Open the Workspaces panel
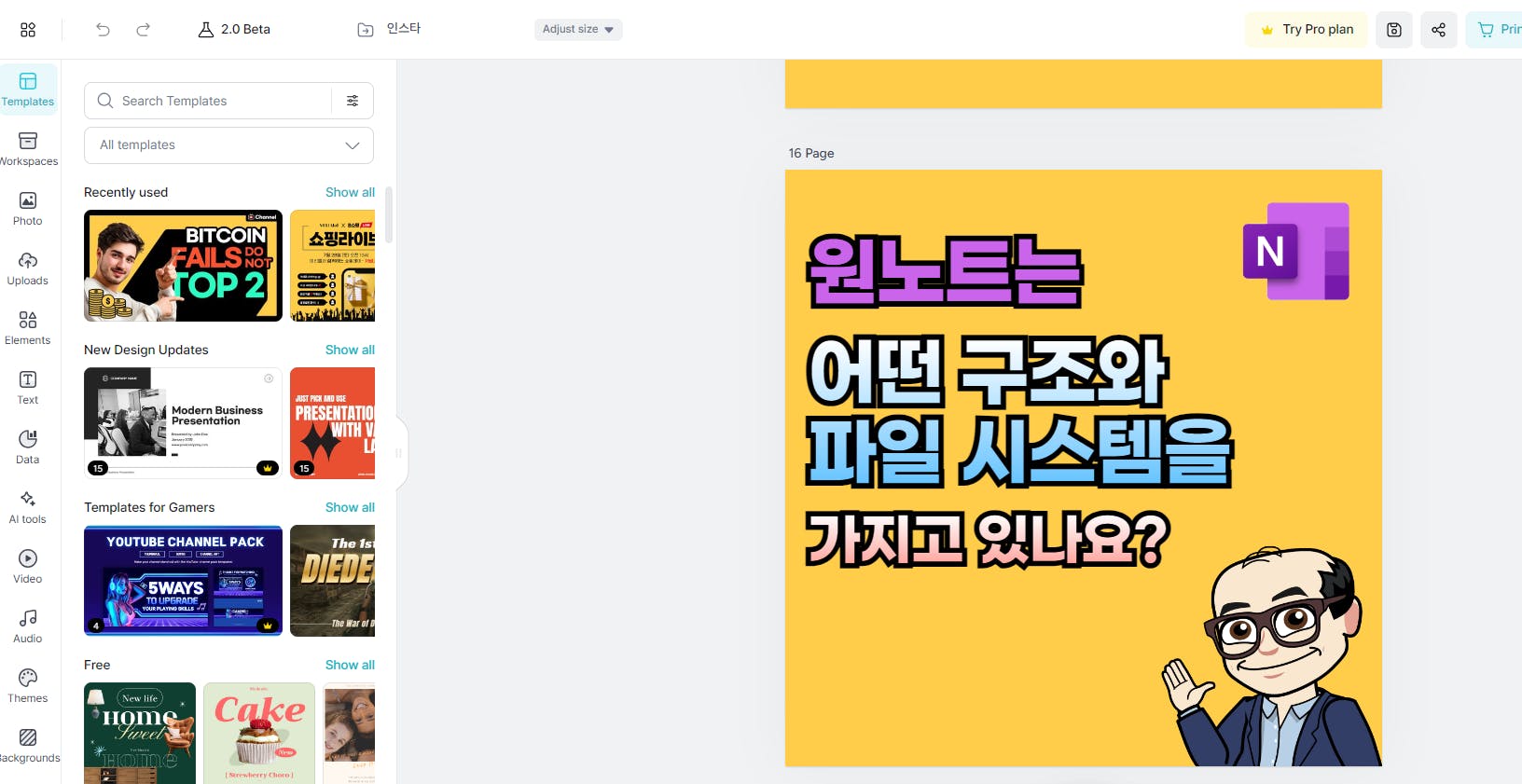 coord(28,149)
